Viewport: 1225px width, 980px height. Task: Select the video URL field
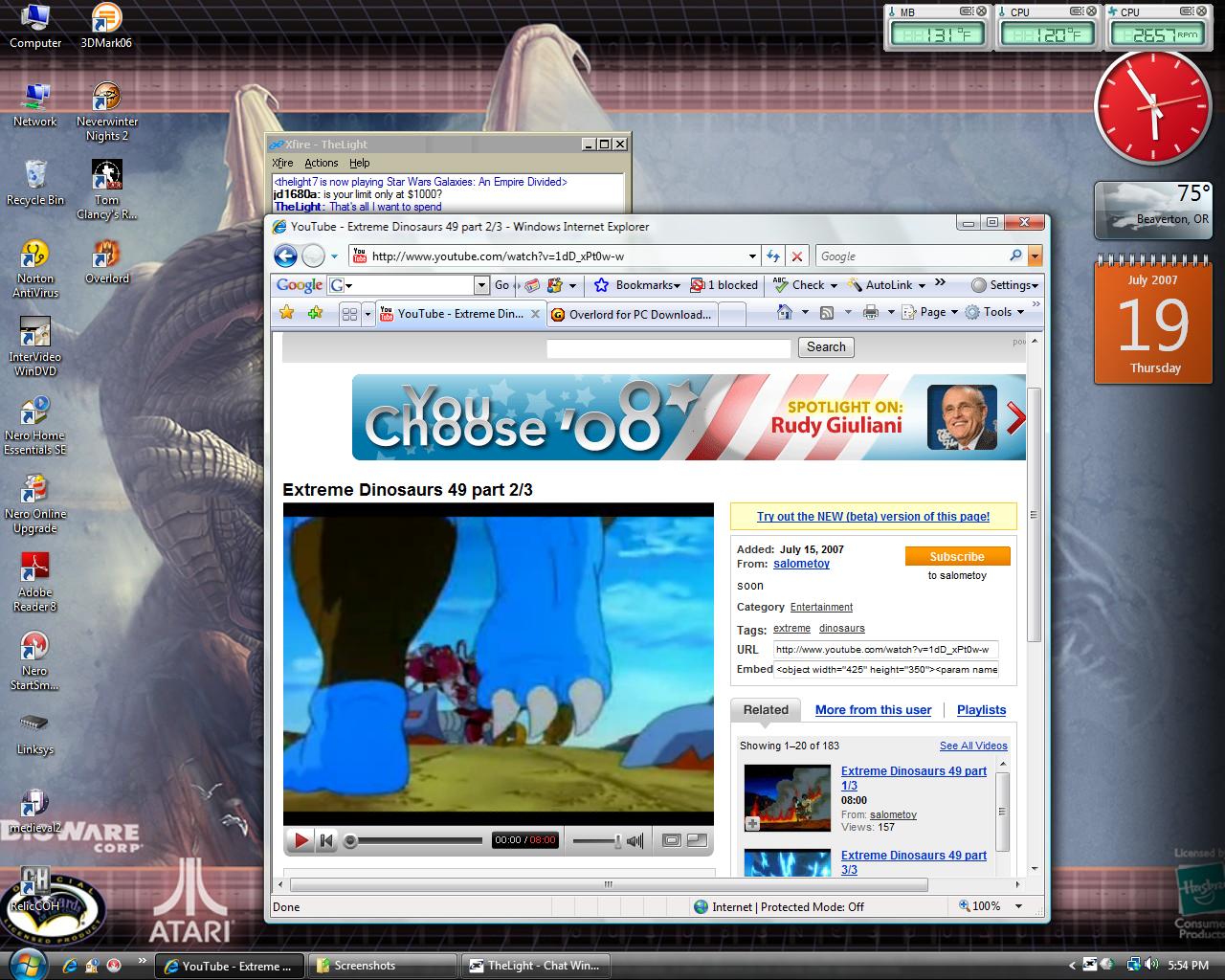click(885, 650)
